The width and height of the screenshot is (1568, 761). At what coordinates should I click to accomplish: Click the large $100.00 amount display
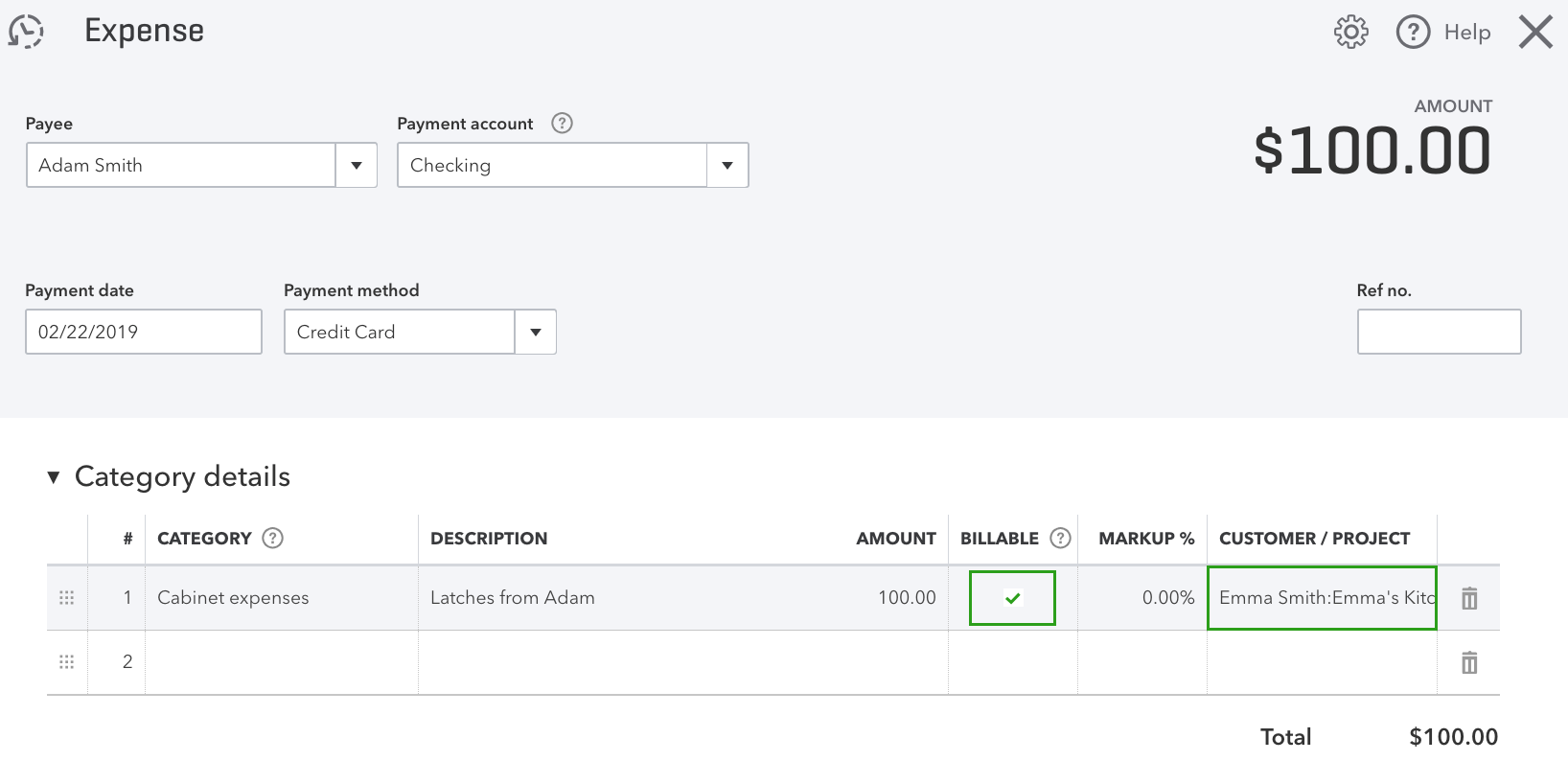tap(1372, 151)
